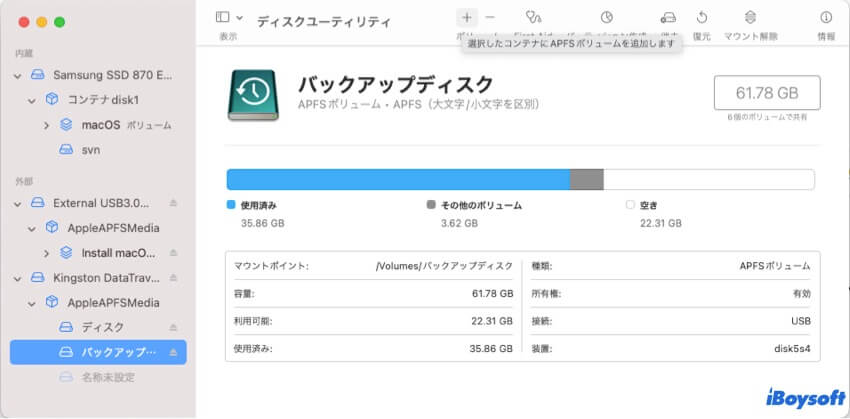
Task: Click the erase disk toolbar icon
Action: pos(668,18)
